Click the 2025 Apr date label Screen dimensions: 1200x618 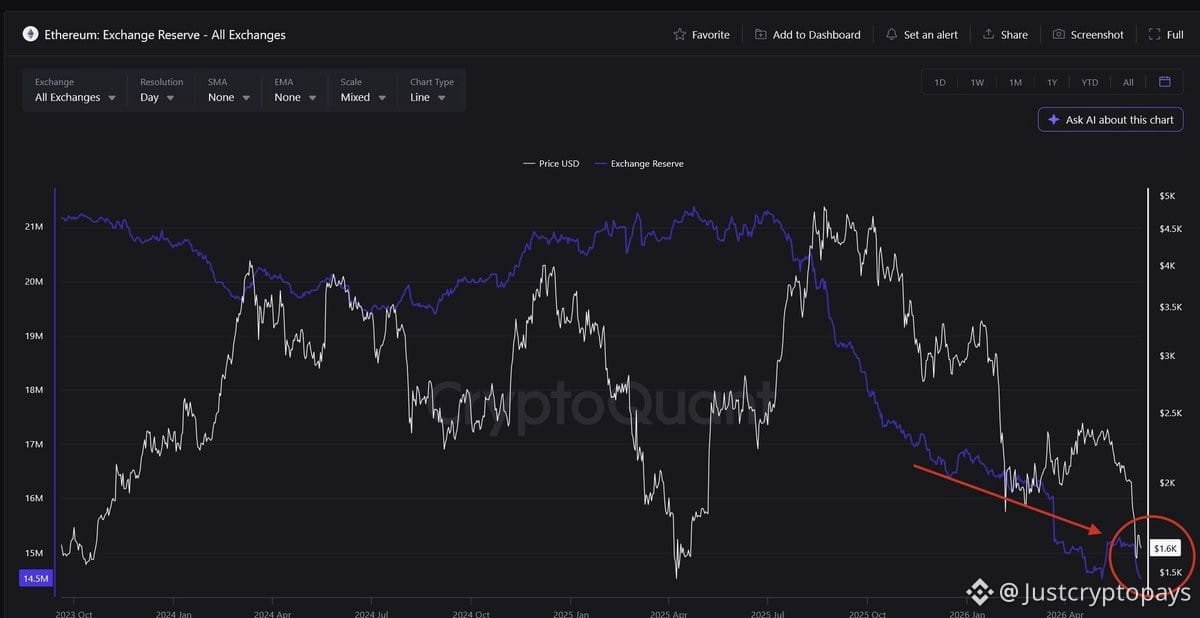pyautogui.click(x=670, y=613)
